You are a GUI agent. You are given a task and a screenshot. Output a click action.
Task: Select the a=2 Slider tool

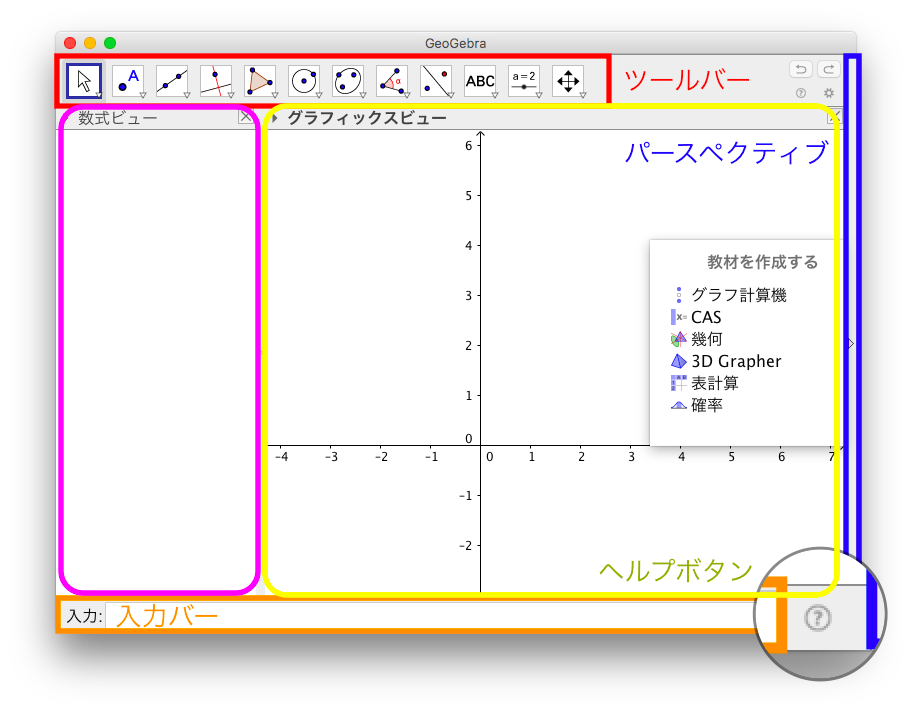tap(525, 81)
